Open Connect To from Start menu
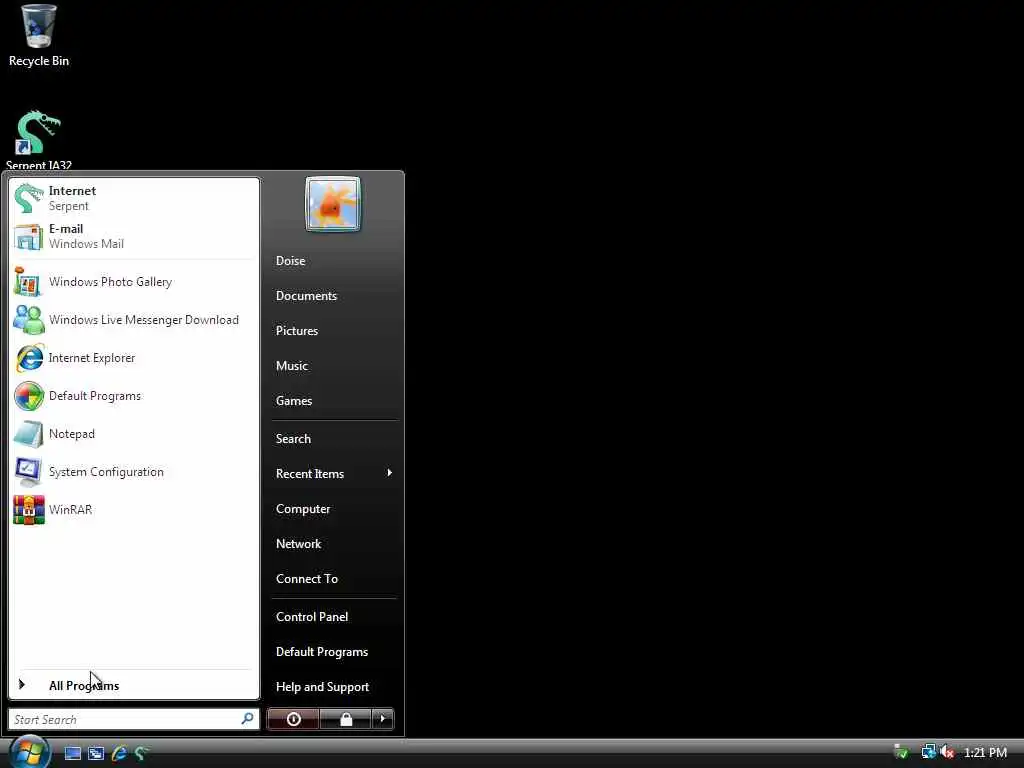Image resolution: width=1024 pixels, height=768 pixels. 334,579
